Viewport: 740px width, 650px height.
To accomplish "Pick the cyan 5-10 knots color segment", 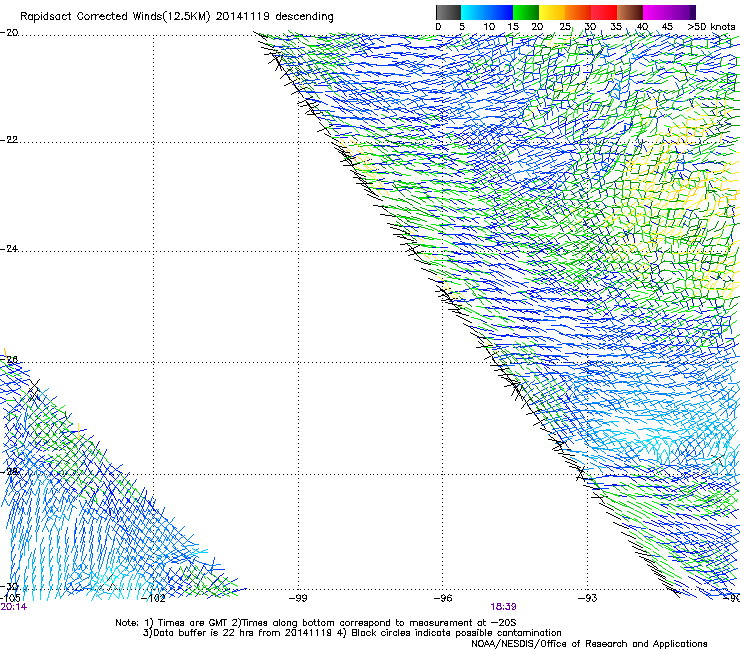I will [x=474, y=12].
